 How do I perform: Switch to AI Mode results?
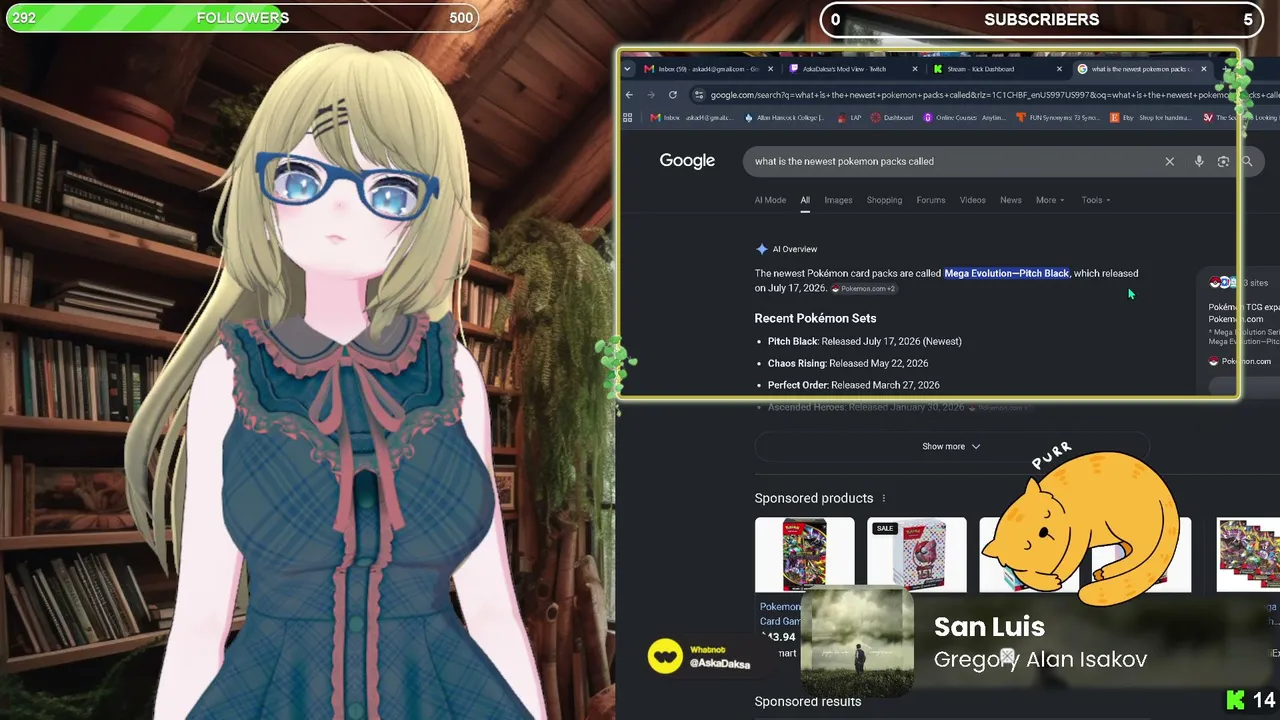click(x=770, y=200)
